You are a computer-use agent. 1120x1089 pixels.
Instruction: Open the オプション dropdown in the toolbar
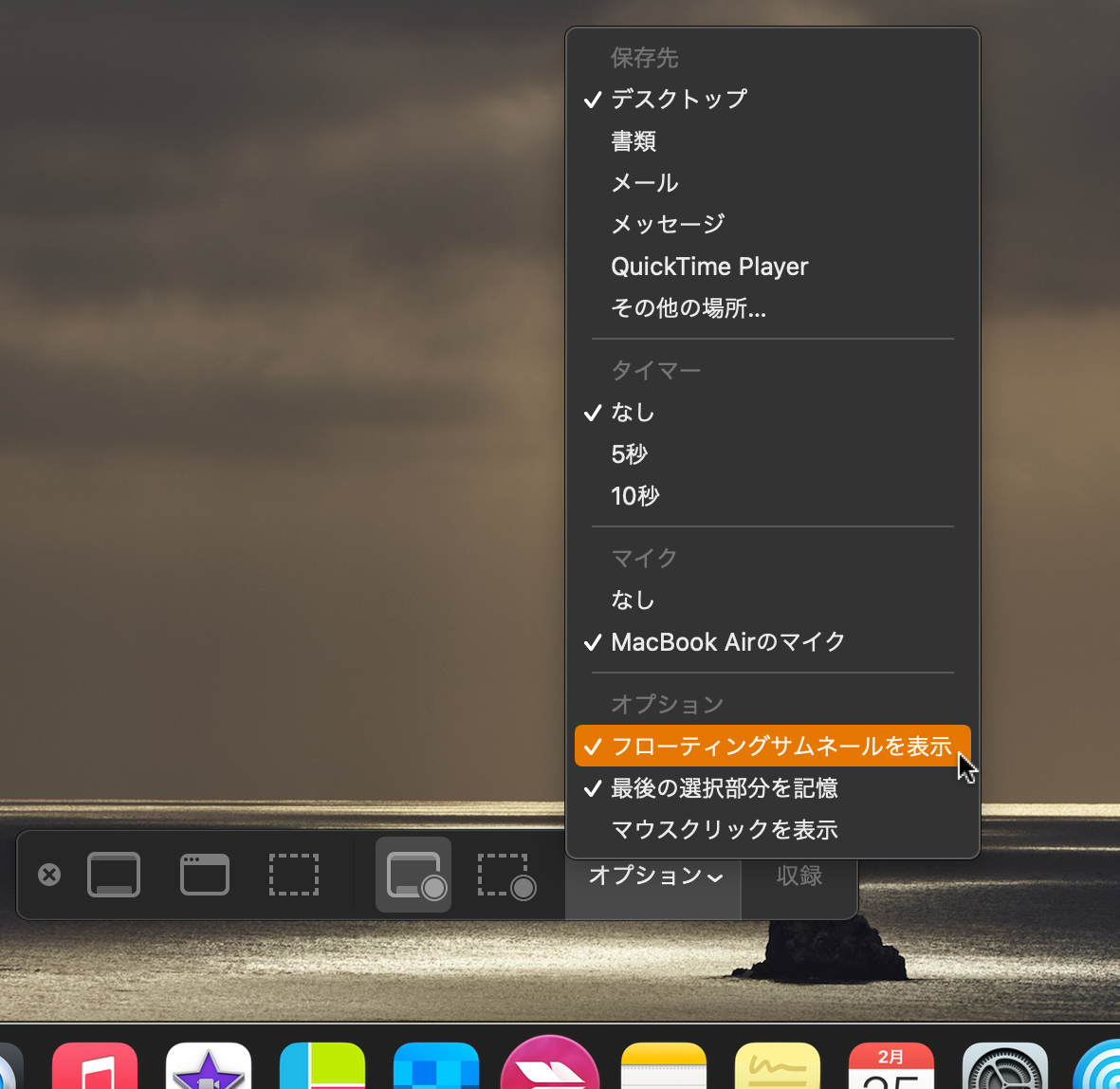click(655, 876)
